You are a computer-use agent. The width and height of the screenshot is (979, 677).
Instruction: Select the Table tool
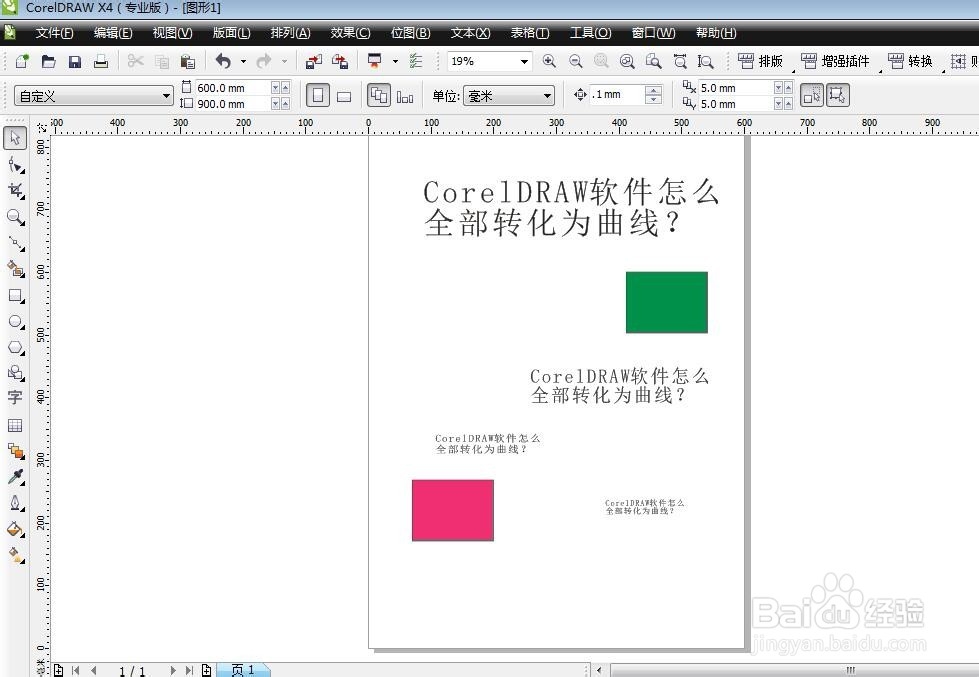(x=15, y=425)
